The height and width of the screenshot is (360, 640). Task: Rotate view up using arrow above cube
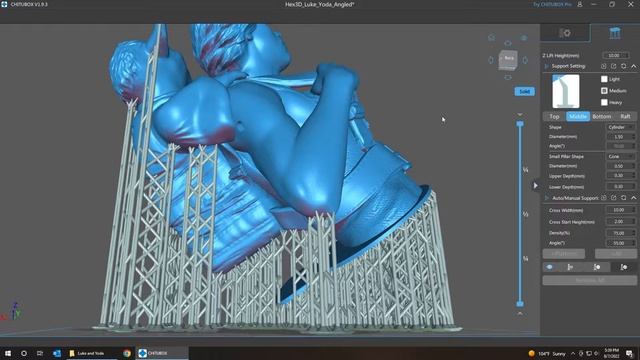tap(508, 43)
